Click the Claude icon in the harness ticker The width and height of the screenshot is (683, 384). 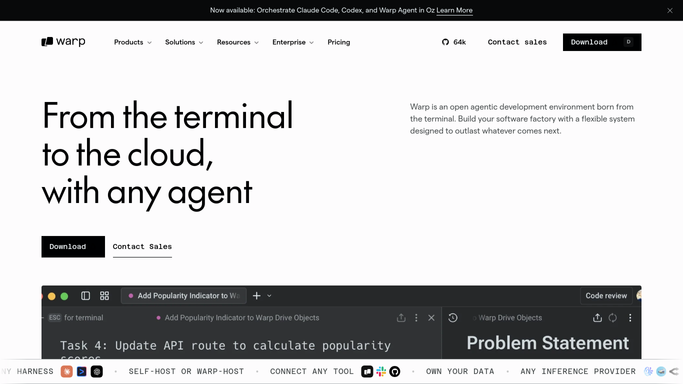[x=67, y=371]
